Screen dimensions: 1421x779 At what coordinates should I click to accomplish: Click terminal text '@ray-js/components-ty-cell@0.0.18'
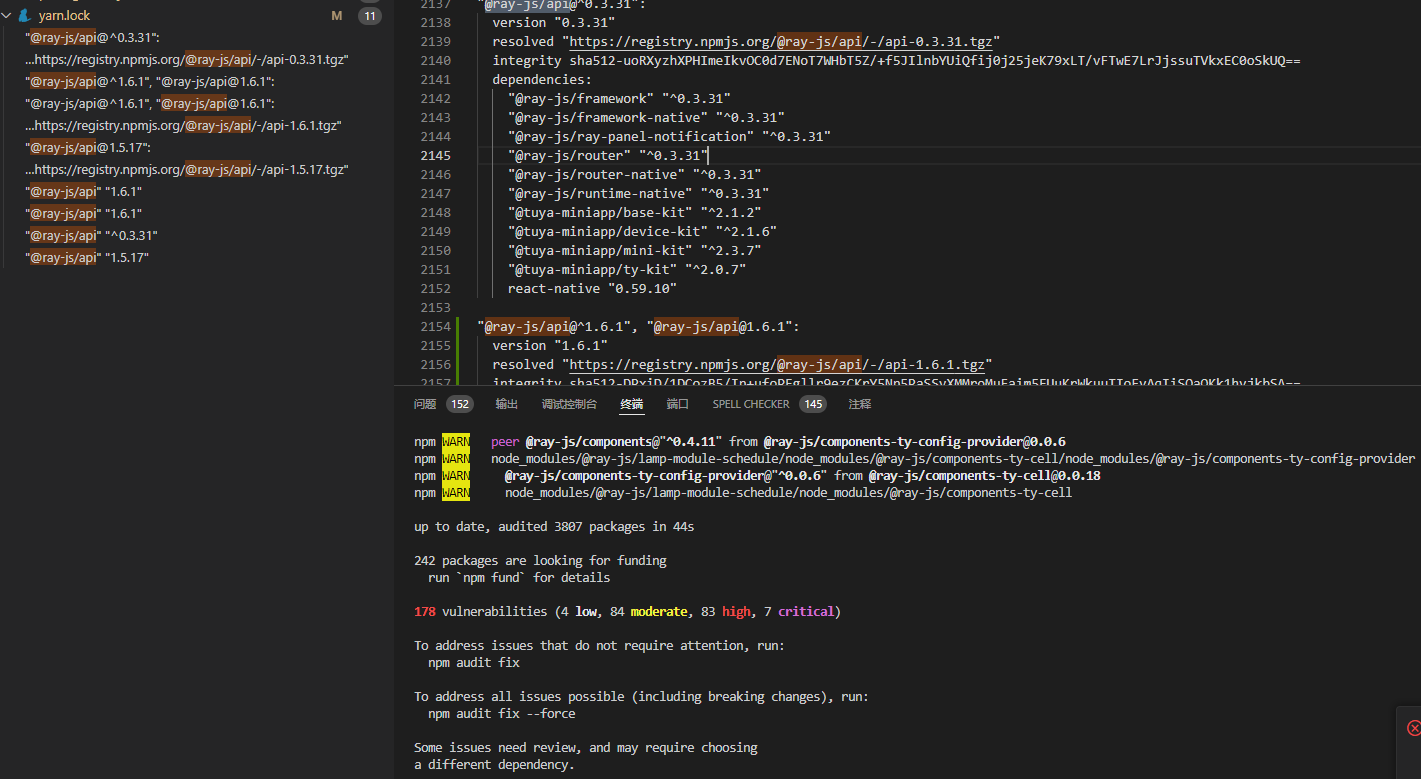[984, 476]
